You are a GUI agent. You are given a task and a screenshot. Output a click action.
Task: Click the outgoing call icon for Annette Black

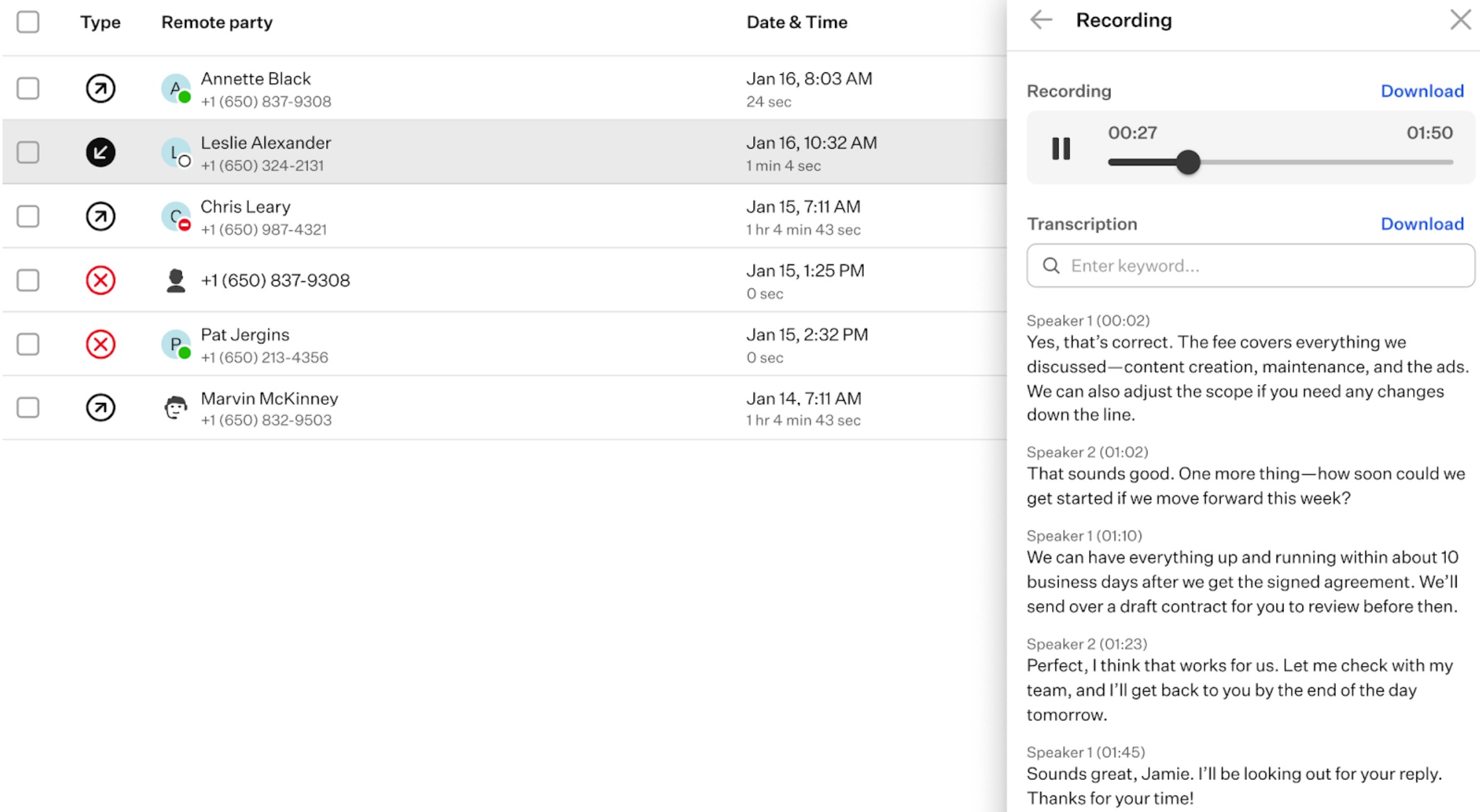coord(101,88)
